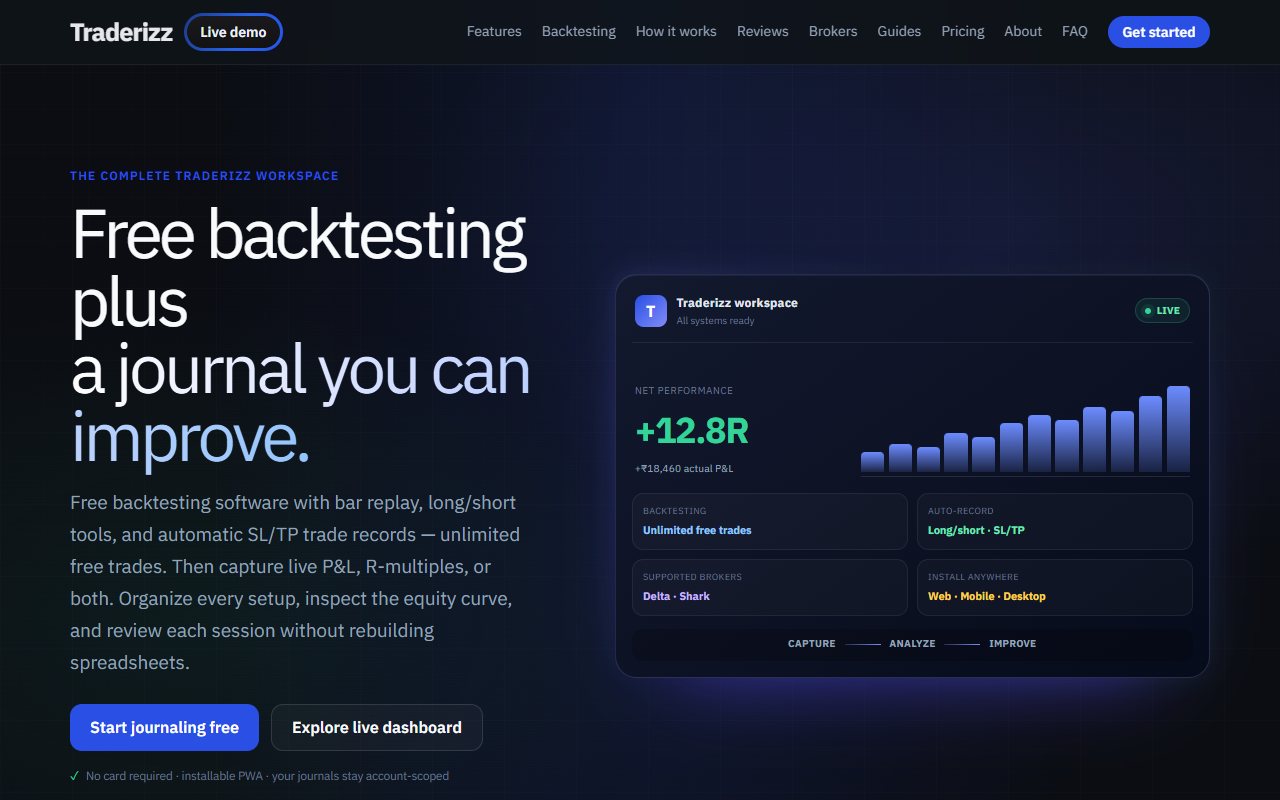1280x800 pixels.
Task: Go to Reviews nav link
Action: pyautogui.click(x=763, y=32)
